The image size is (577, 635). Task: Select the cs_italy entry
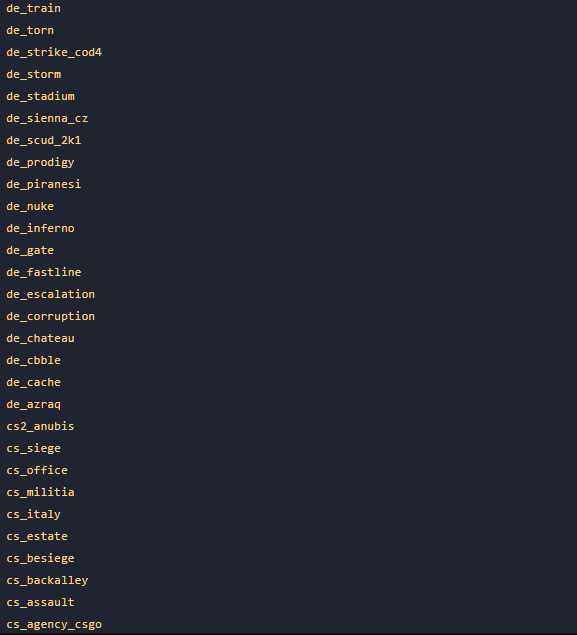pyautogui.click(x=34, y=514)
